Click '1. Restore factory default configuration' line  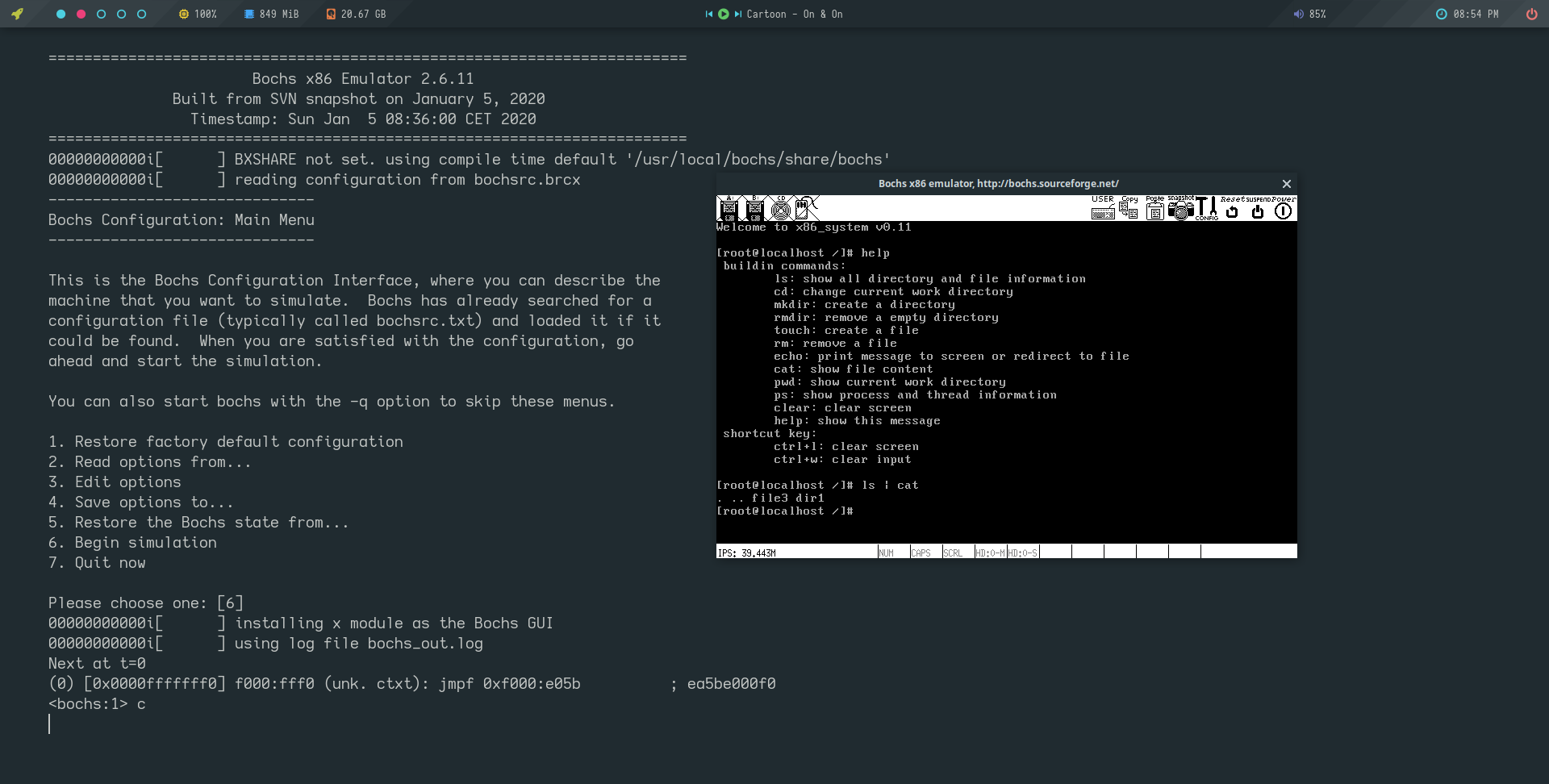tap(225, 442)
